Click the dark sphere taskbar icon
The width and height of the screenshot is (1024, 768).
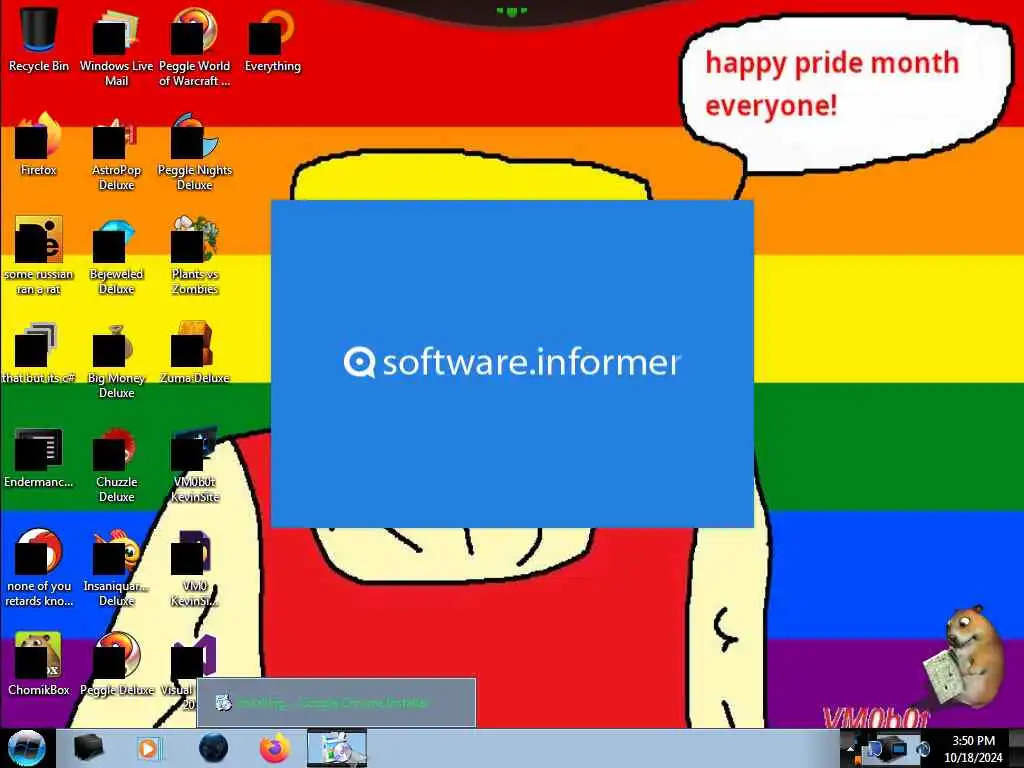(x=213, y=748)
